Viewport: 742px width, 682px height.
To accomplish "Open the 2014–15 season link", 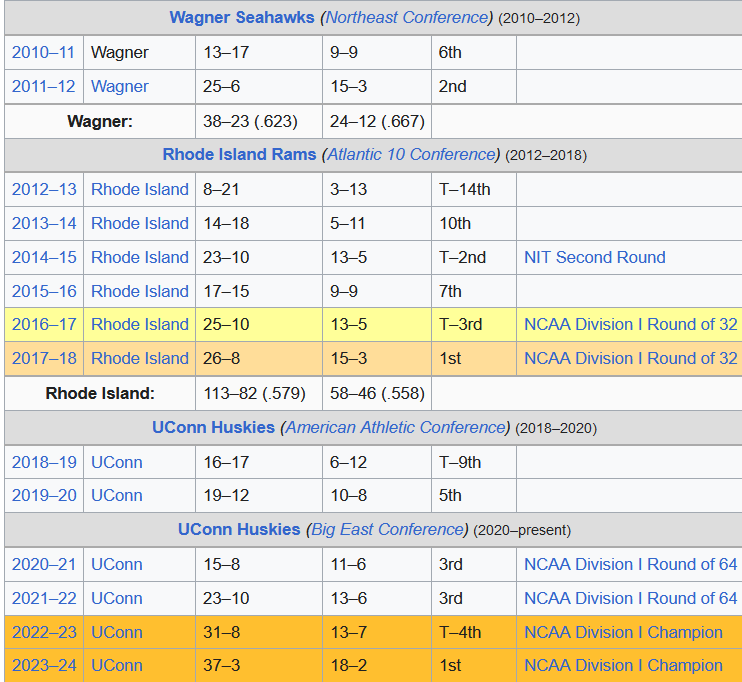I will (x=44, y=257).
